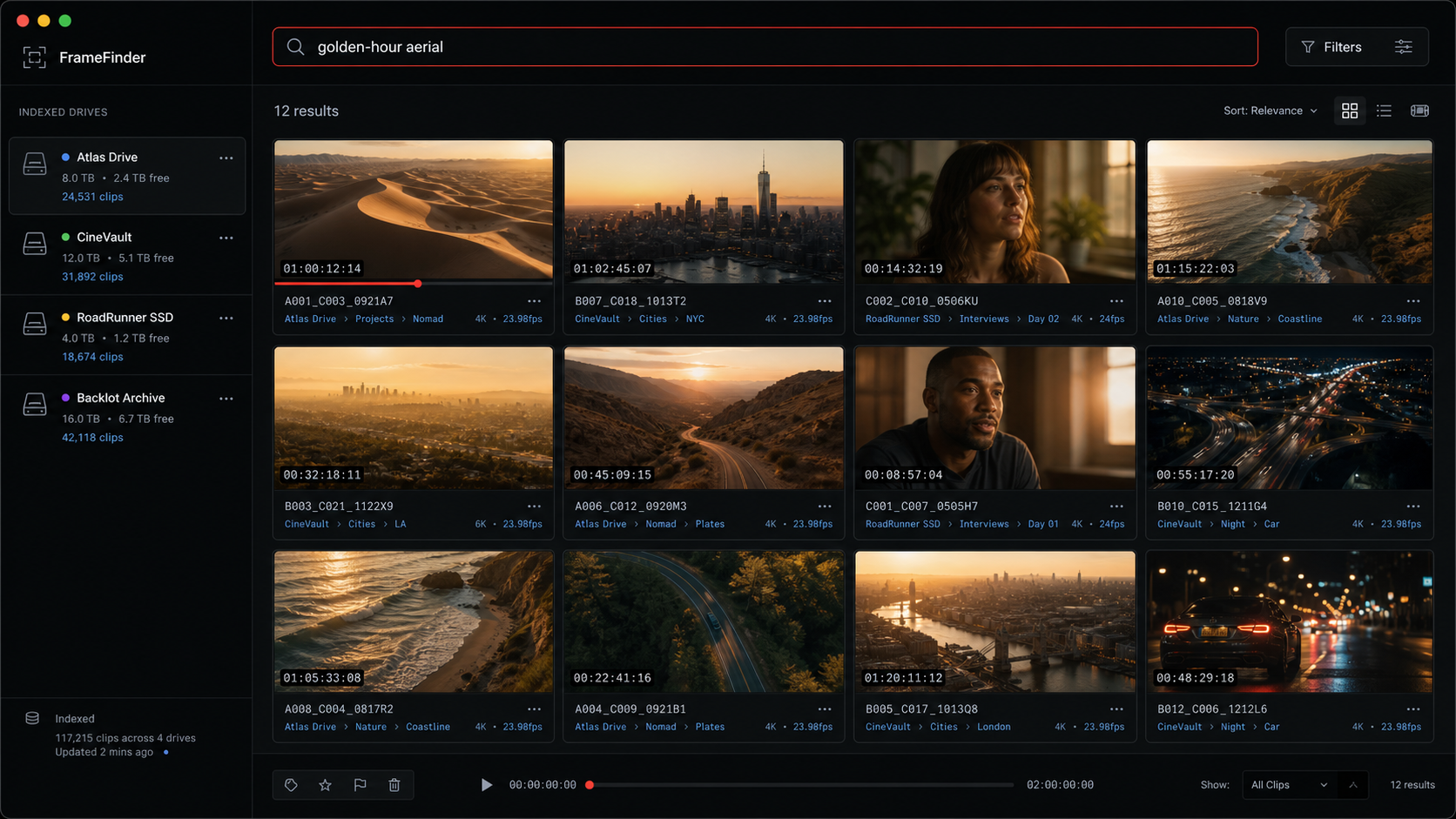
Task: Click the 02:00:00:00 end timecode
Action: coord(1060,785)
